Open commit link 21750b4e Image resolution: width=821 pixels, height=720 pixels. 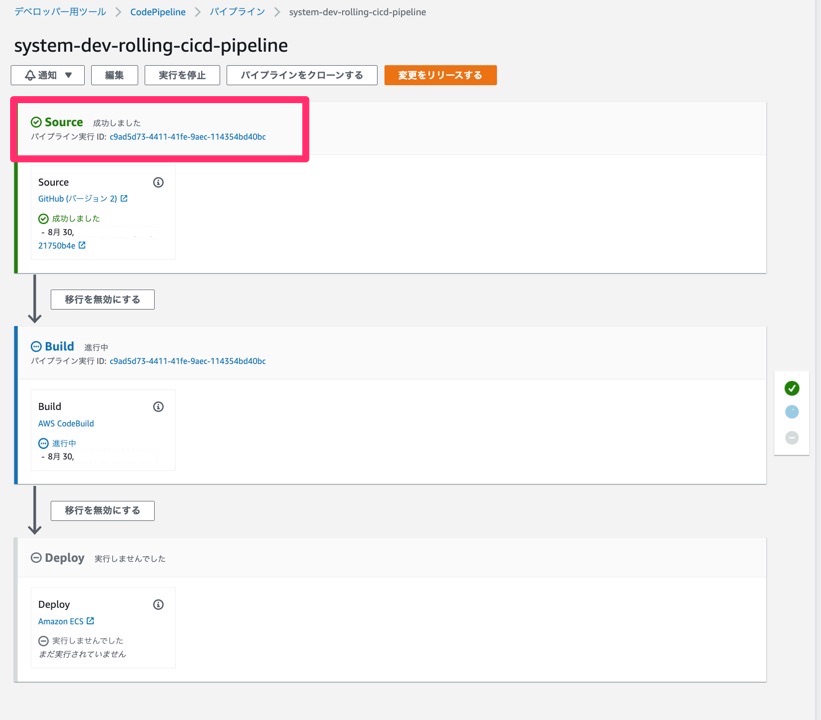(x=57, y=245)
